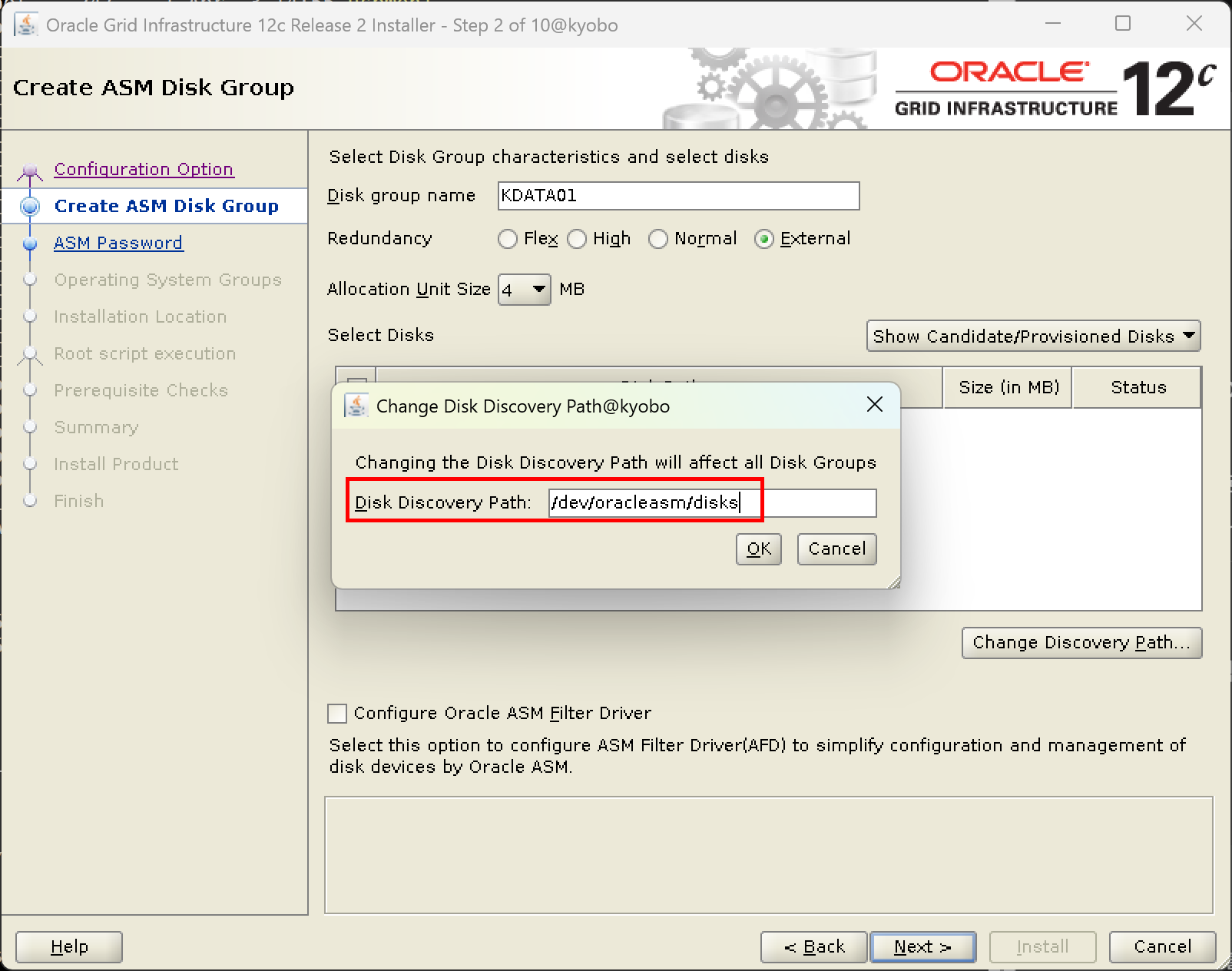
Task: Click the Root script execution step label
Action: [x=145, y=353]
